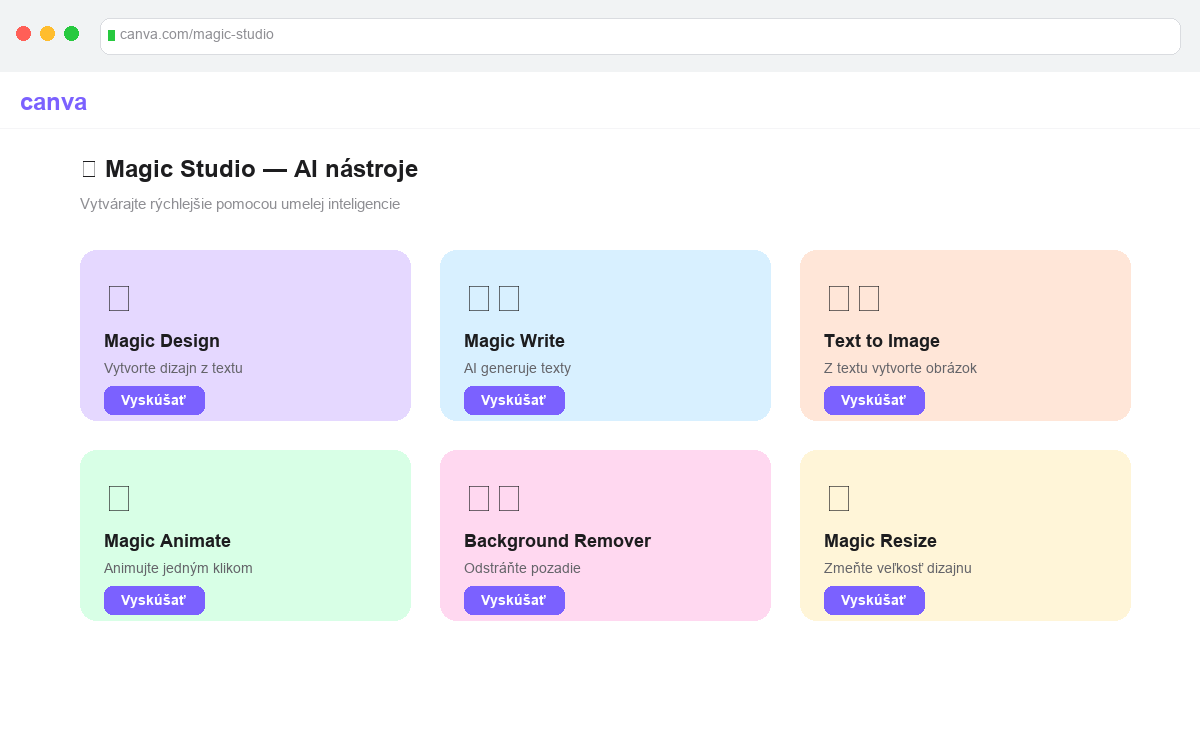This screenshot has height=750, width=1200.
Task: Click the Magic Design card icon
Action: (119, 298)
